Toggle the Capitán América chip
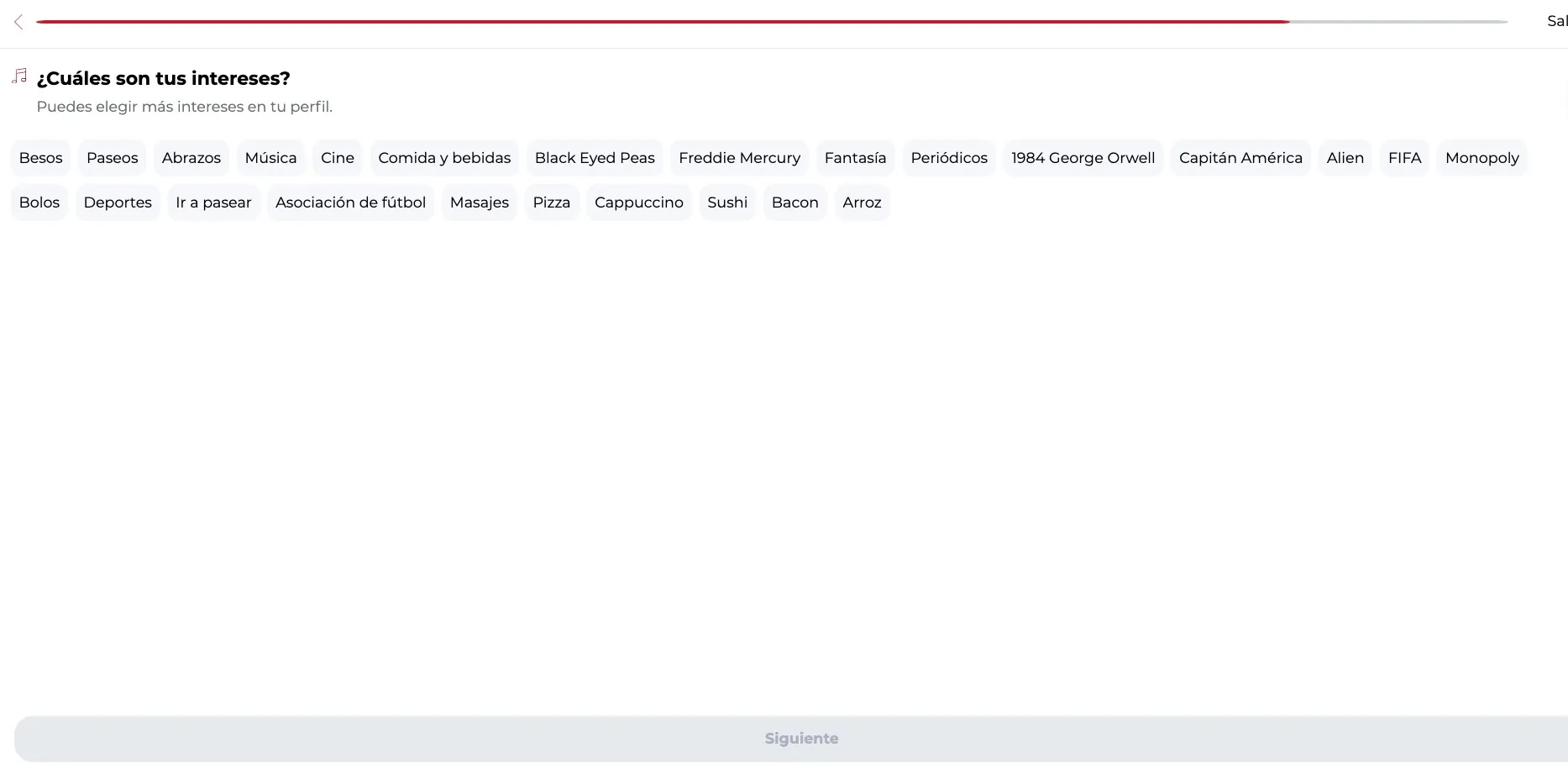Screen dimensions: 1568x768 [x=1240, y=158]
